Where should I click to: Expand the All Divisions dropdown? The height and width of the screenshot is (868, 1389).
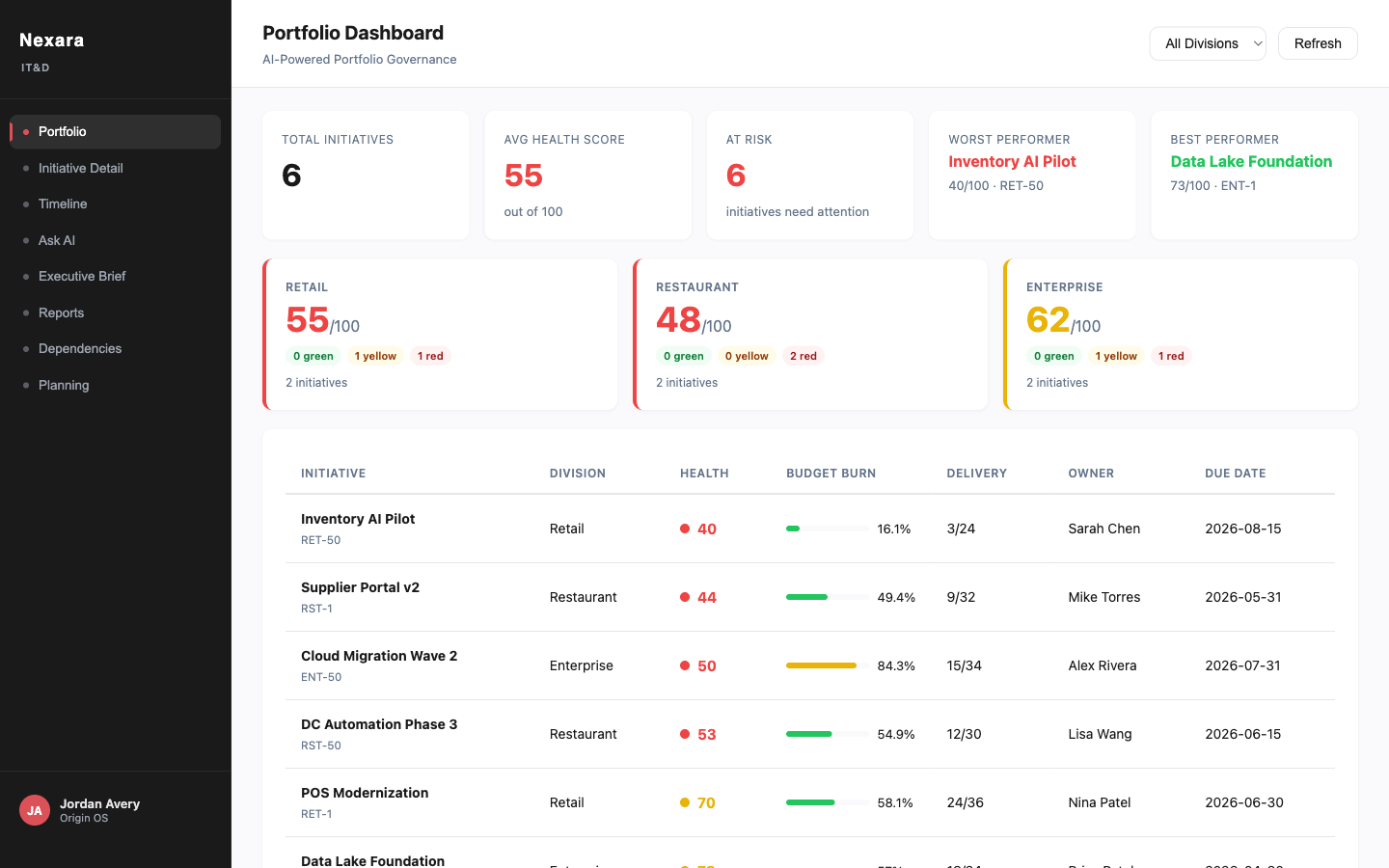pyautogui.click(x=1208, y=43)
